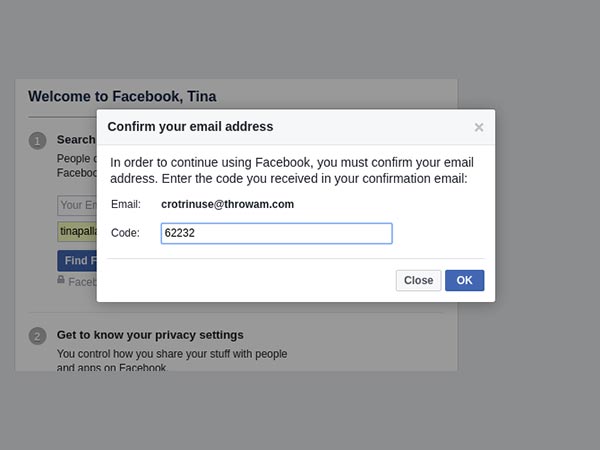
Task: Dismiss dialog with the X icon
Action: coord(479,127)
